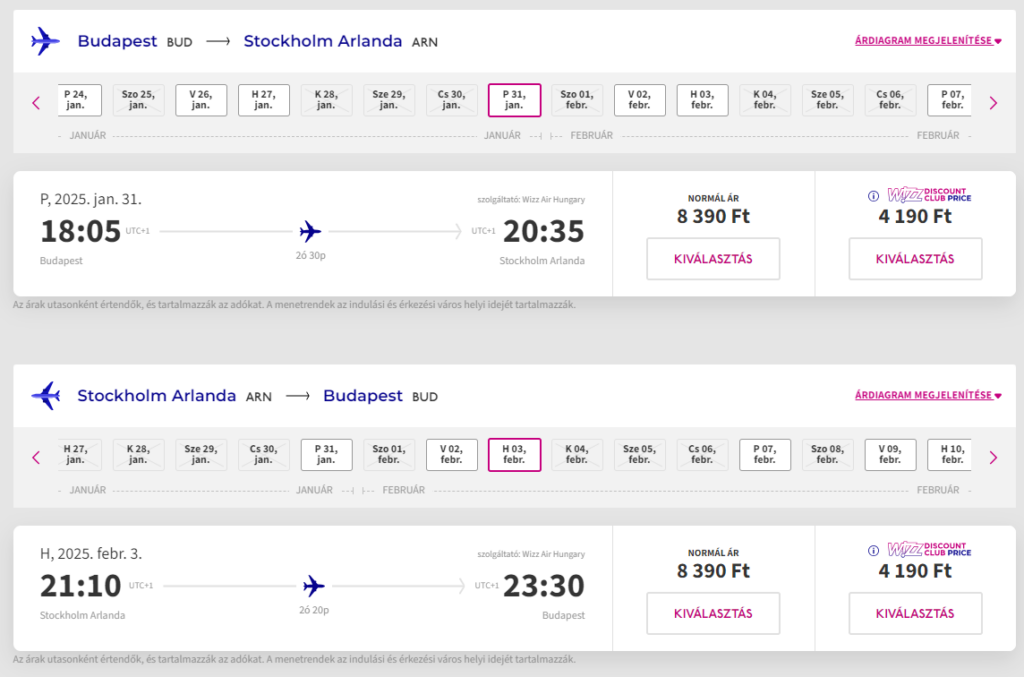Go to later dates on return date strip

[x=993, y=458]
